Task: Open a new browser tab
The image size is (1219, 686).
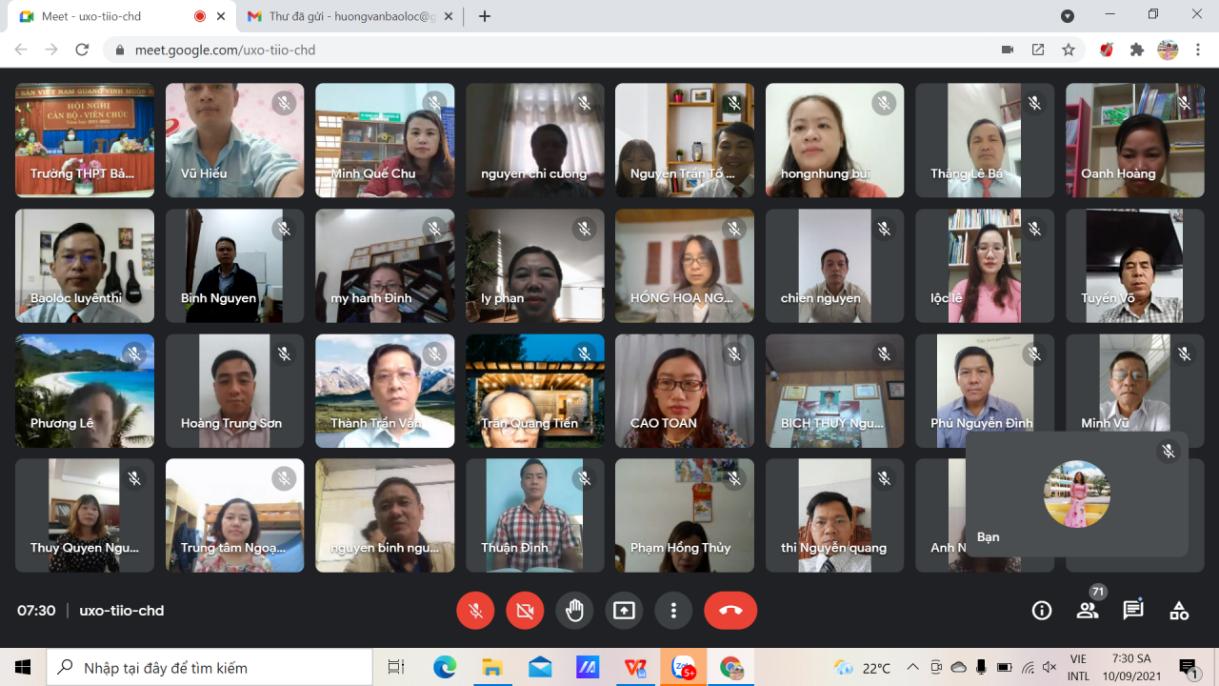Action: [x=485, y=16]
